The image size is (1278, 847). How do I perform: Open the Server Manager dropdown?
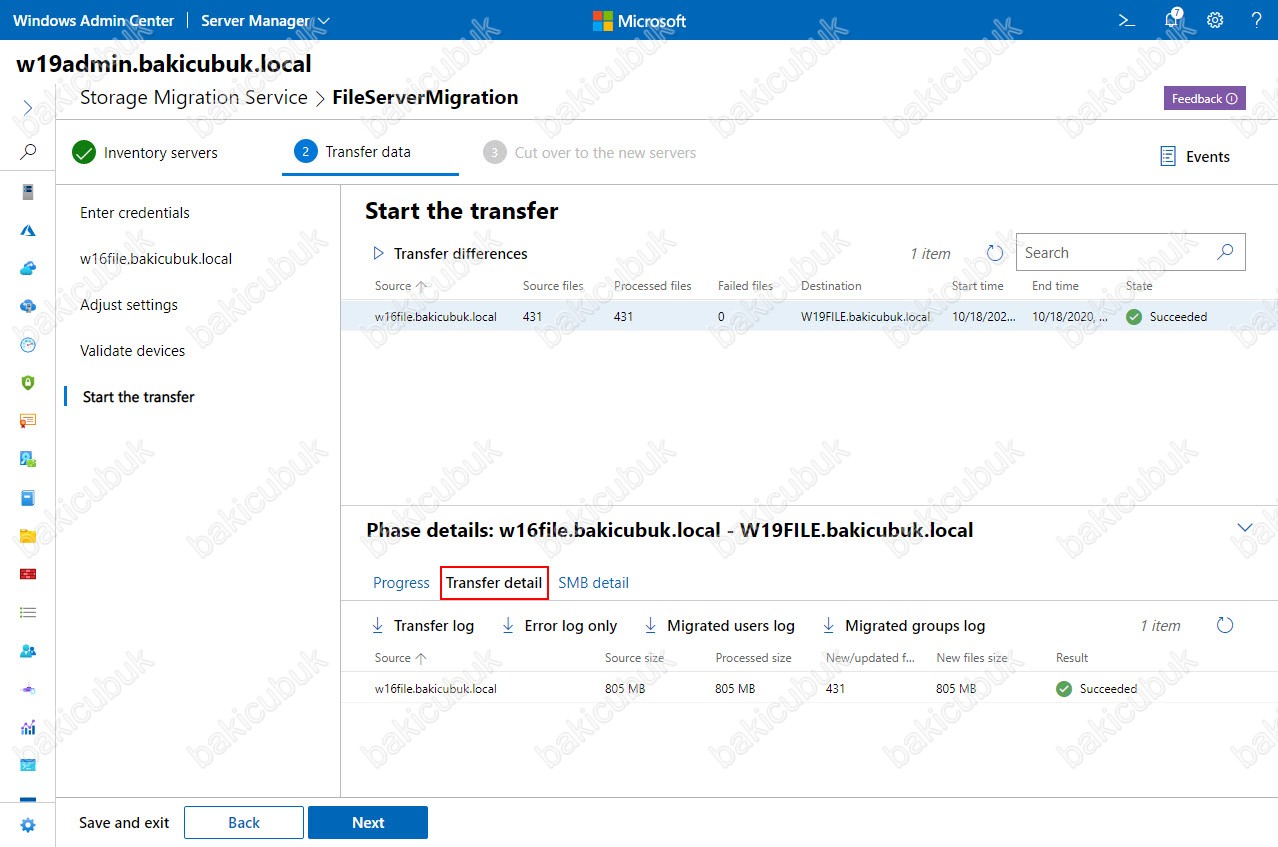pos(265,20)
